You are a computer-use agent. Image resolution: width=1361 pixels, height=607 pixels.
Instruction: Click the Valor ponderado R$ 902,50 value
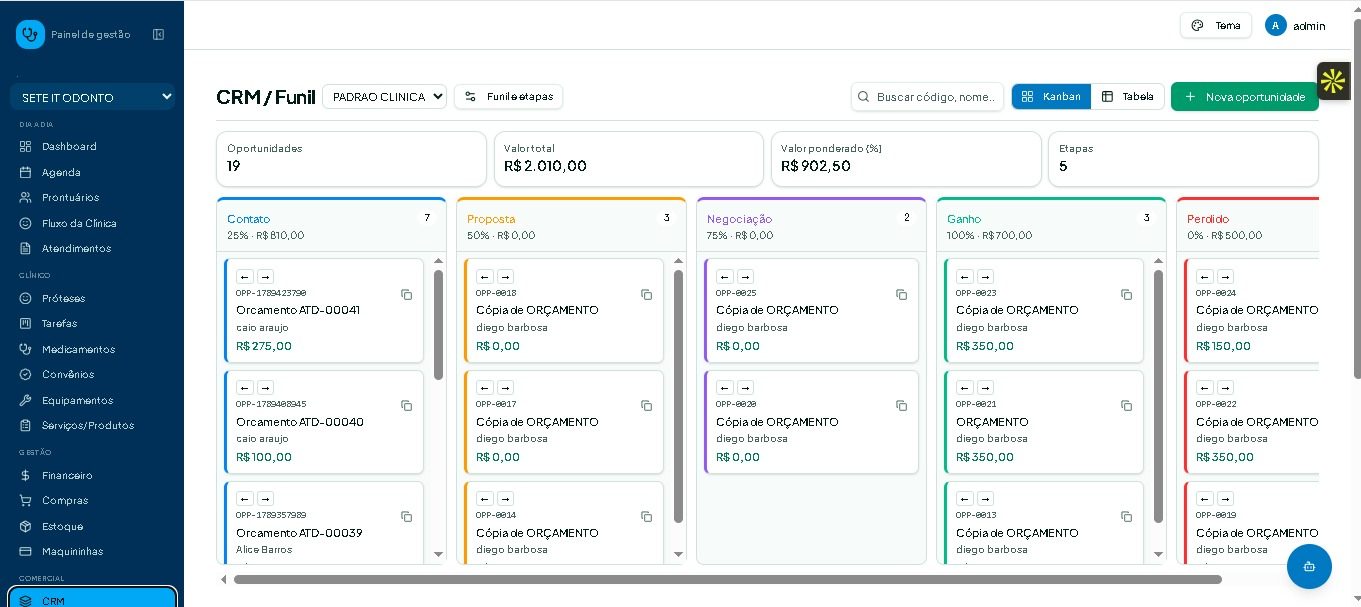816,166
